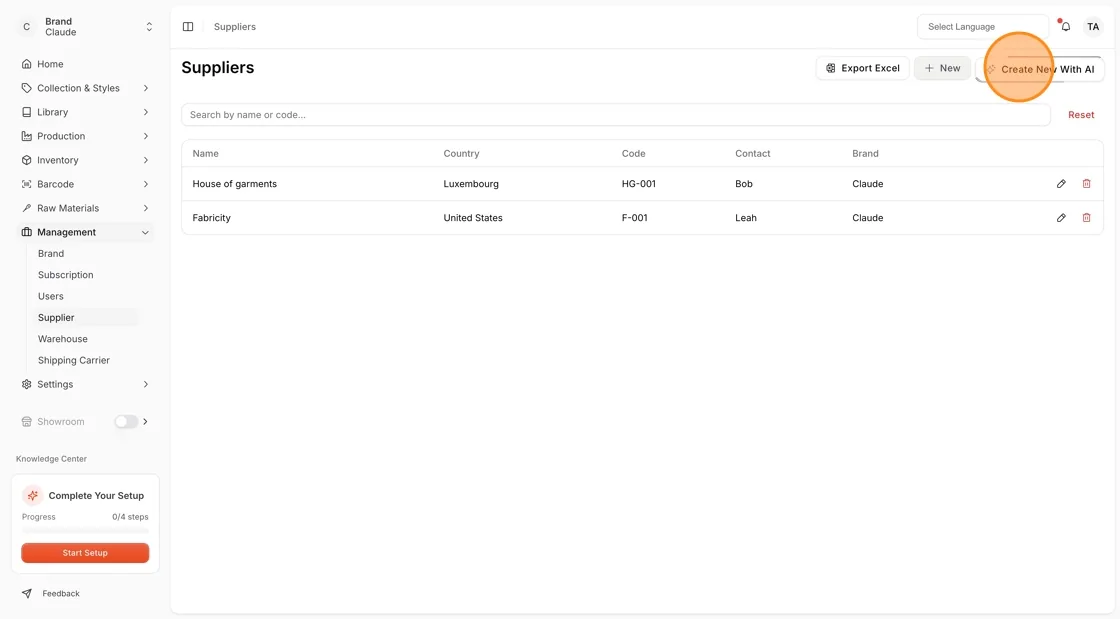Screen dimensions: 1120x619
Task: Click the Country column header
Action: pyautogui.click(x=461, y=154)
